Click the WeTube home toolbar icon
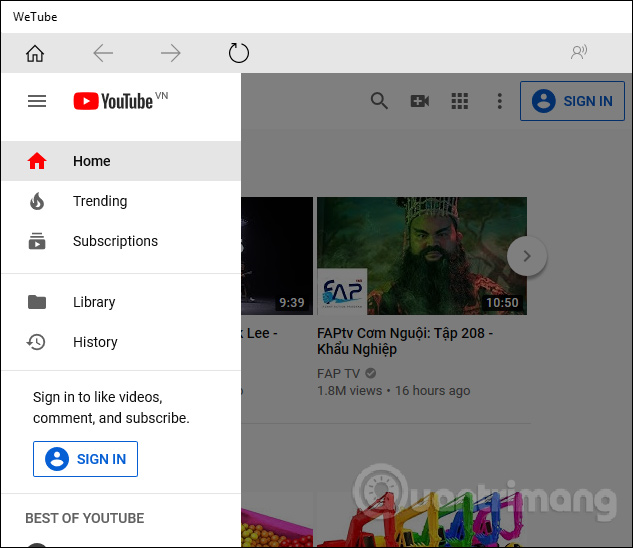The width and height of the screenshot is (633, 548). [35, 53]
